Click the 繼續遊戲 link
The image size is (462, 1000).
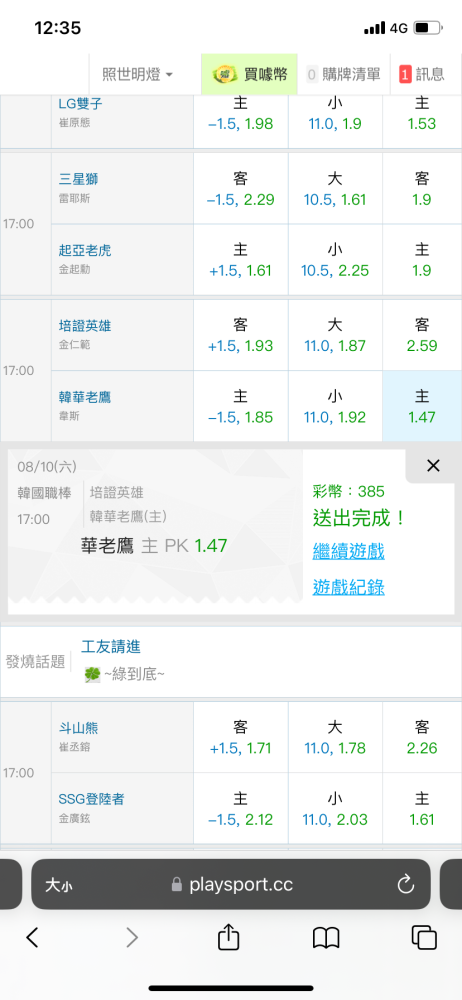click(x=348, y=551)
